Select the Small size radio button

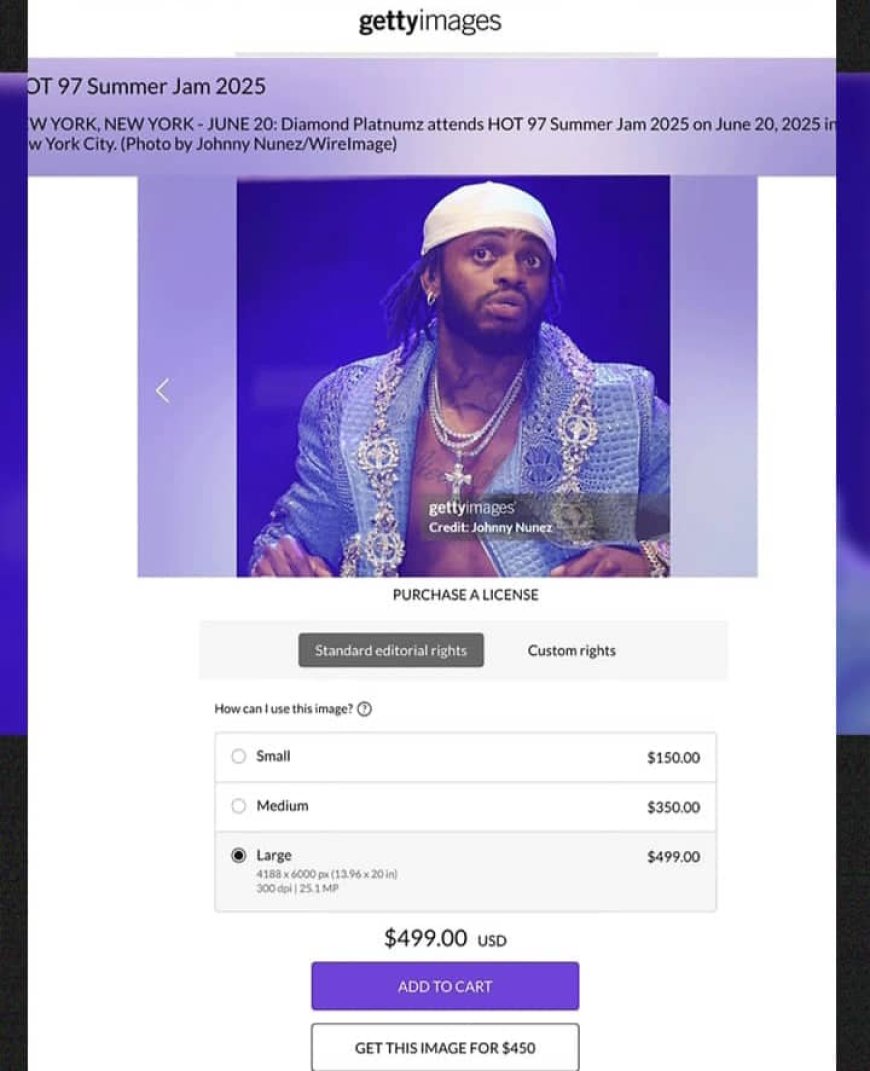click(x=238, y=756)
